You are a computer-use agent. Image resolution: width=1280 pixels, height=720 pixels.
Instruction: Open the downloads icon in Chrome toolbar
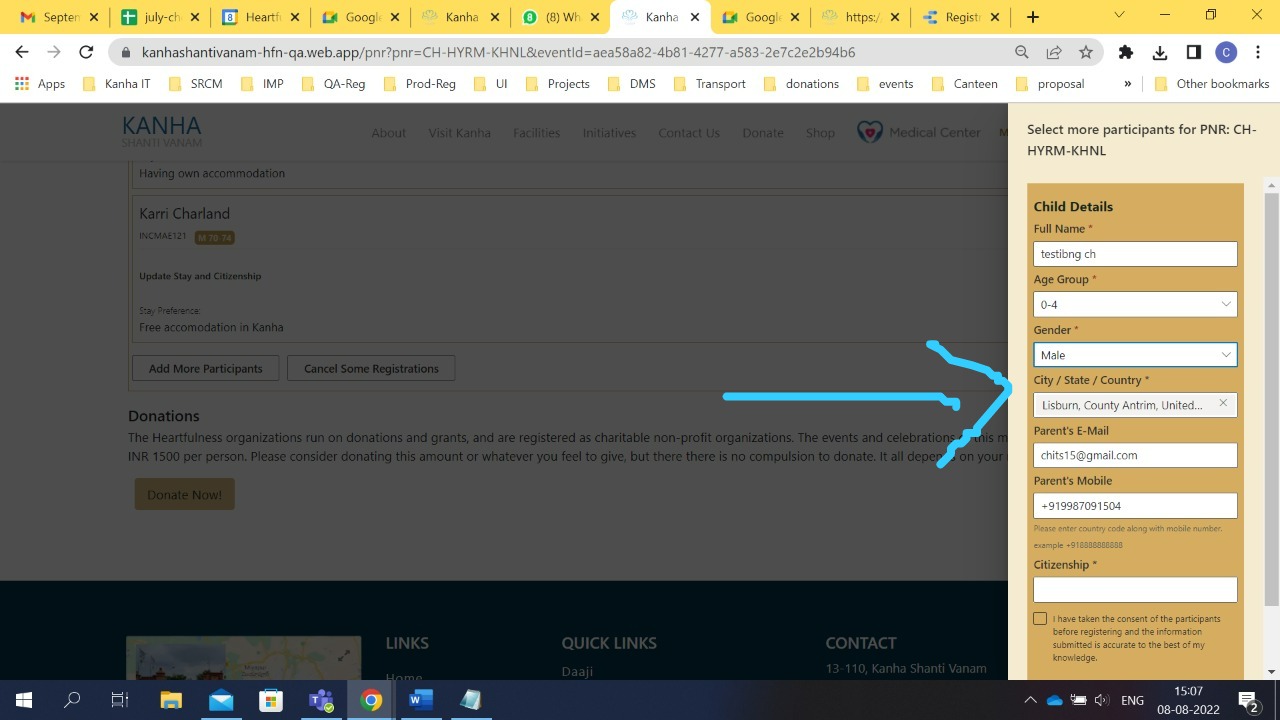1160,53
